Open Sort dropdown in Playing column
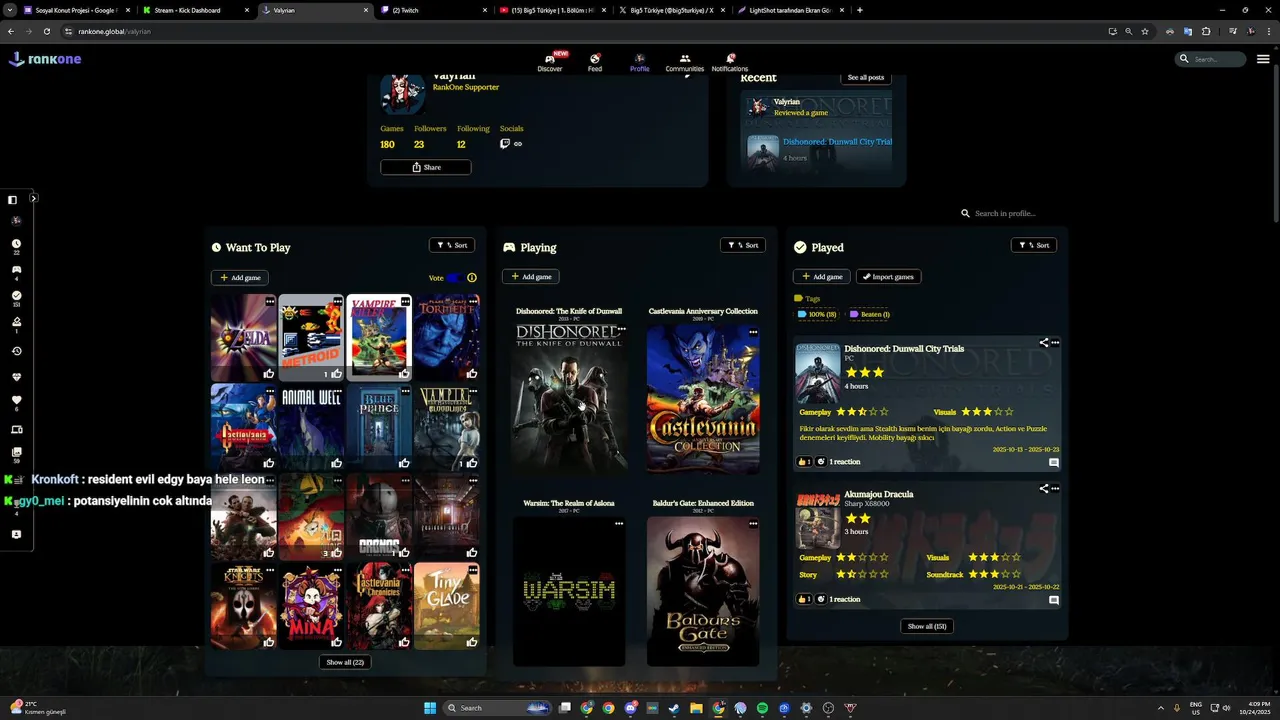This screenshot has width=1280, height=720. (743, 245)
